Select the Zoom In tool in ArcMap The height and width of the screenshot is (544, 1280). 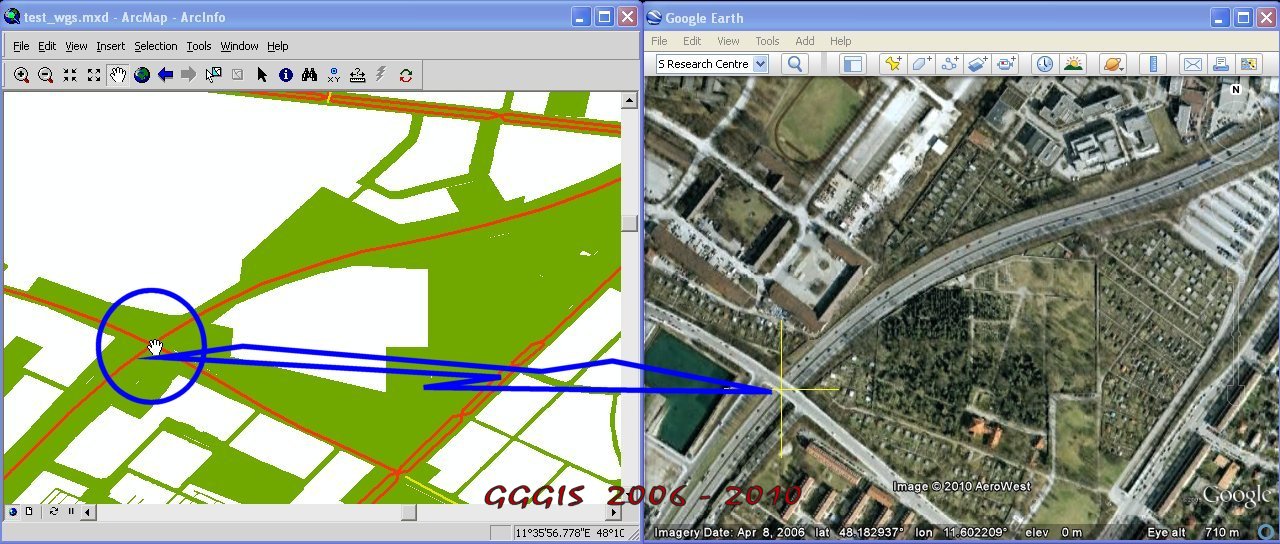pyautogui.click(x=22, y=75)
